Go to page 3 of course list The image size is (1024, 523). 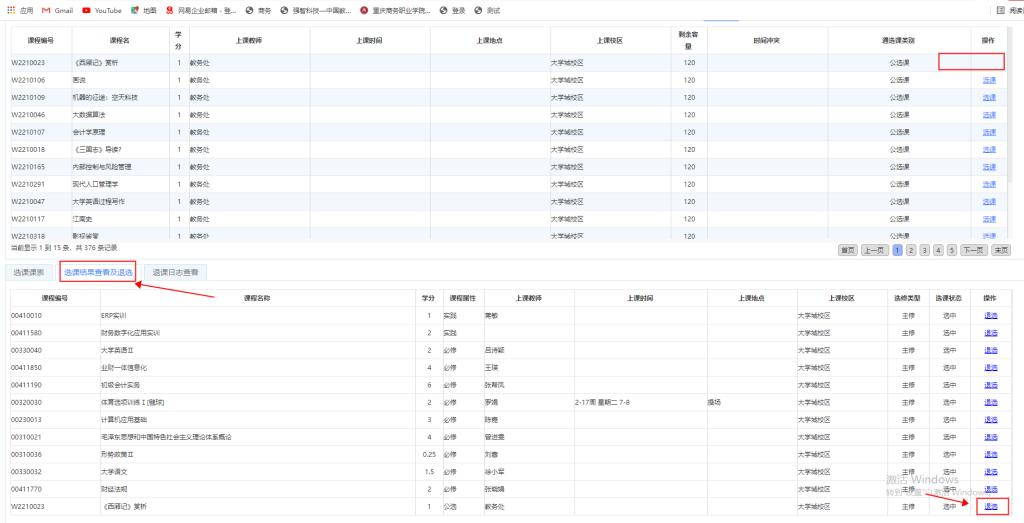(x=925, y=250)
